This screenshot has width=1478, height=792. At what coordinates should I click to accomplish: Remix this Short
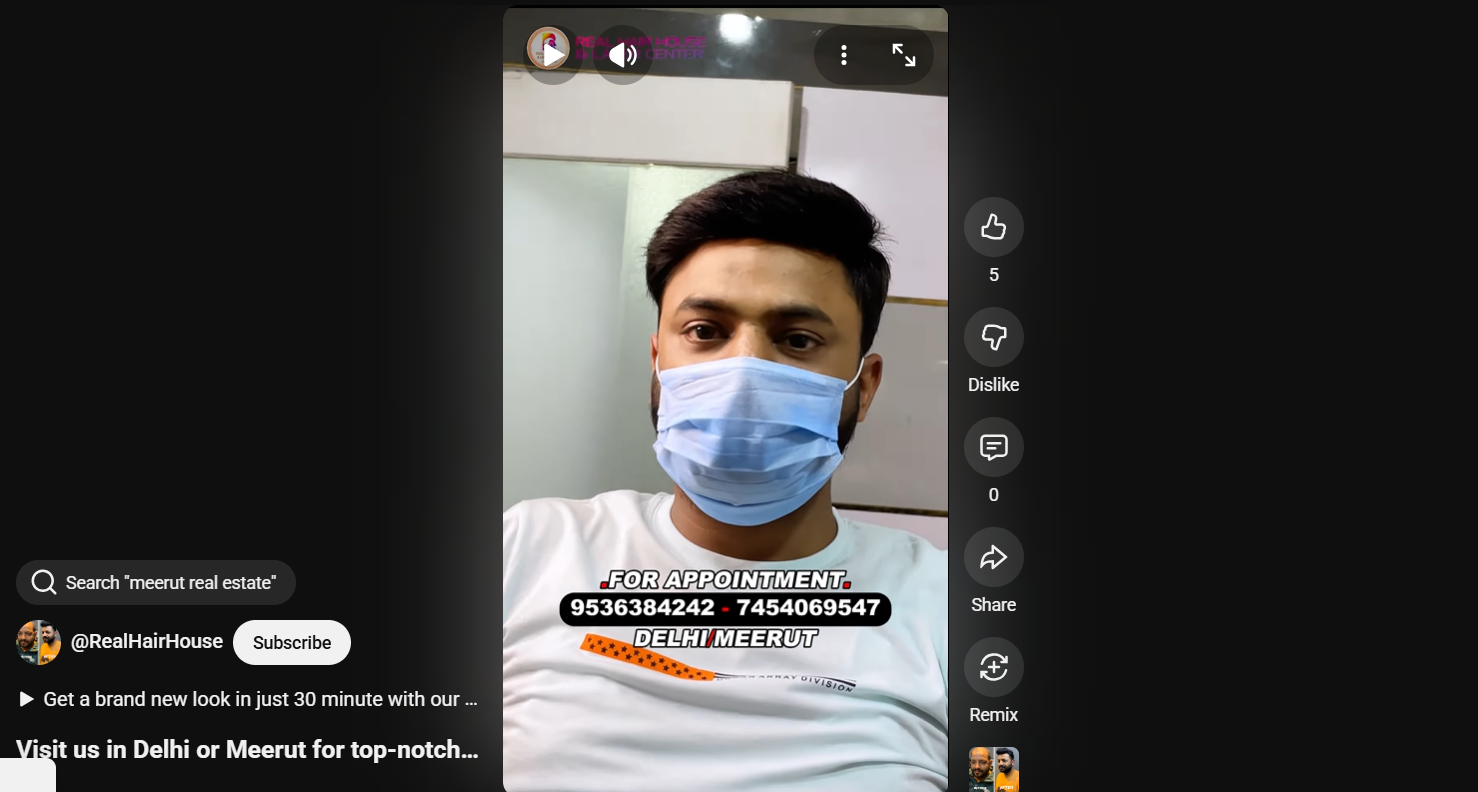point(993,667)
